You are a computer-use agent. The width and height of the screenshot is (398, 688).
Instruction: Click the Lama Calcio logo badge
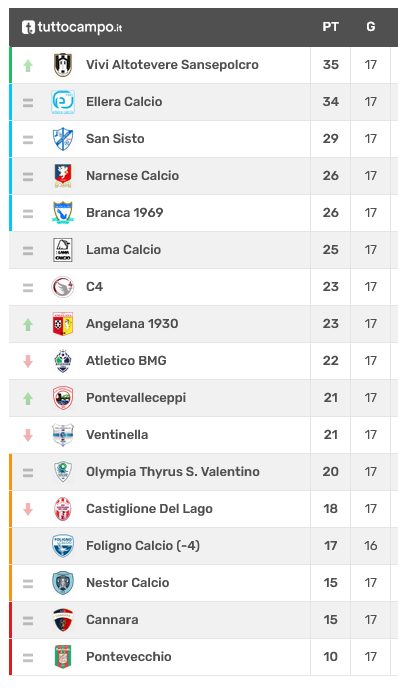tap(63, 250)
